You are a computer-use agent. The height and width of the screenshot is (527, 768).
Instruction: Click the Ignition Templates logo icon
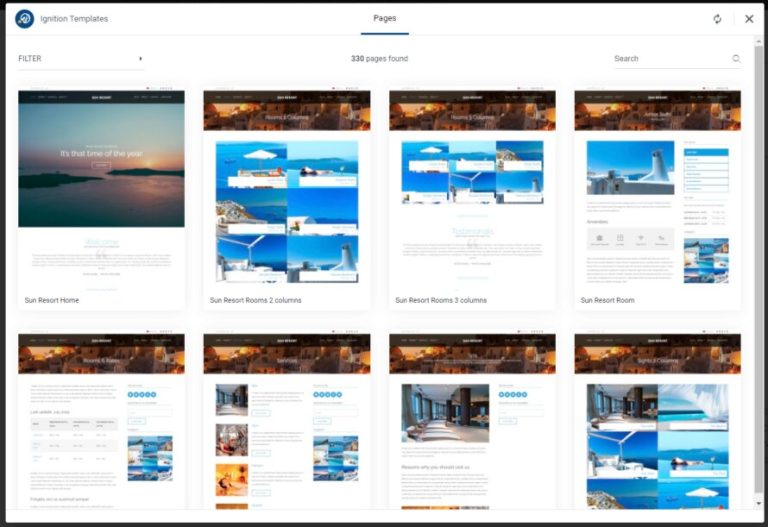coord(24,19)
